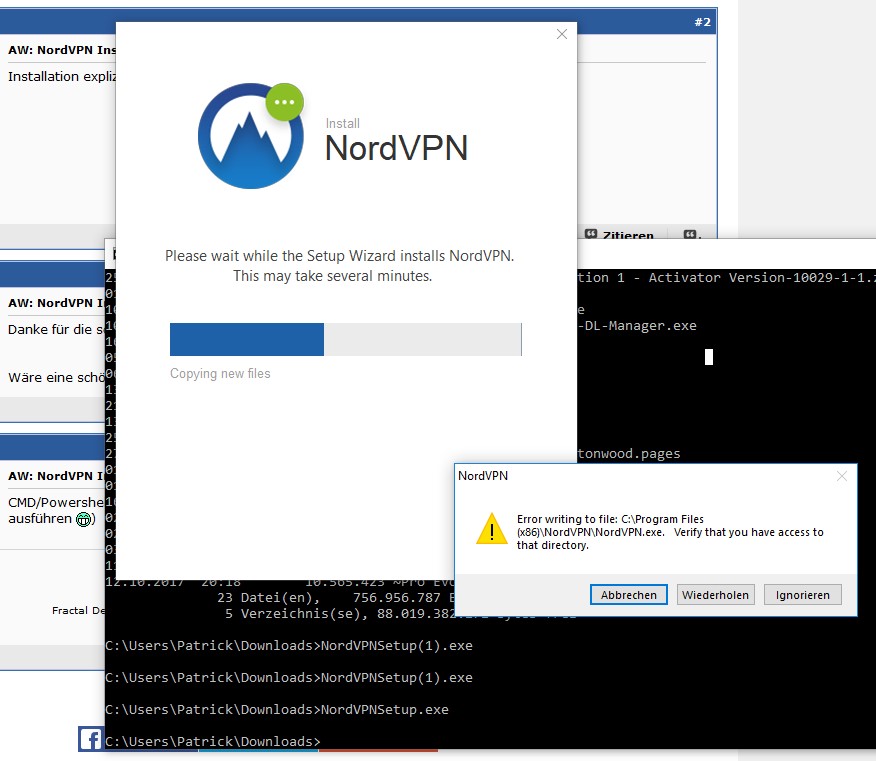Image resolution: width=876 pixels, height=761 pixels.
Task: Close the NordVPN installer window
Action: 562,34
